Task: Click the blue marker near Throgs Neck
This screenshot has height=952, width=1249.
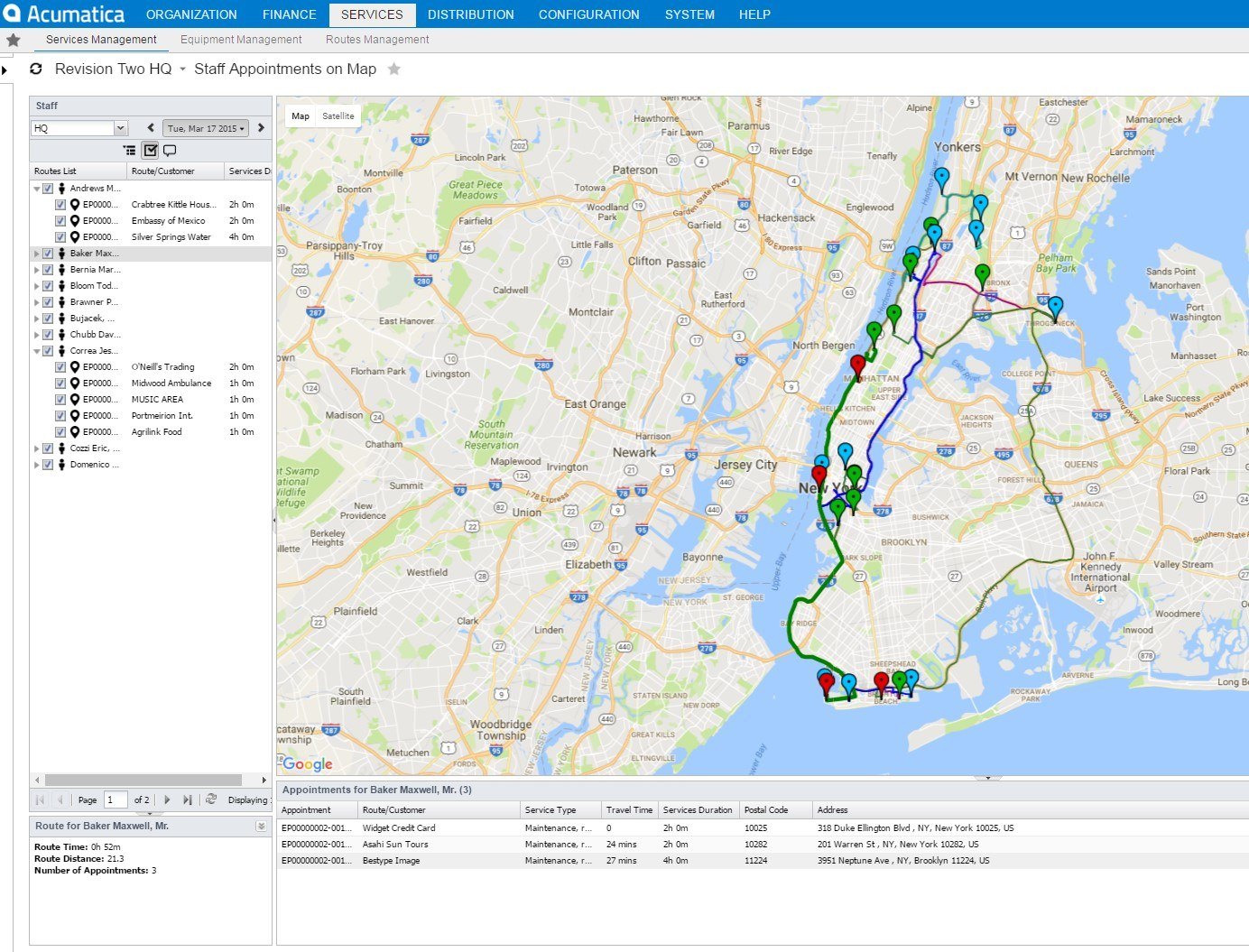Action: 1055,308
